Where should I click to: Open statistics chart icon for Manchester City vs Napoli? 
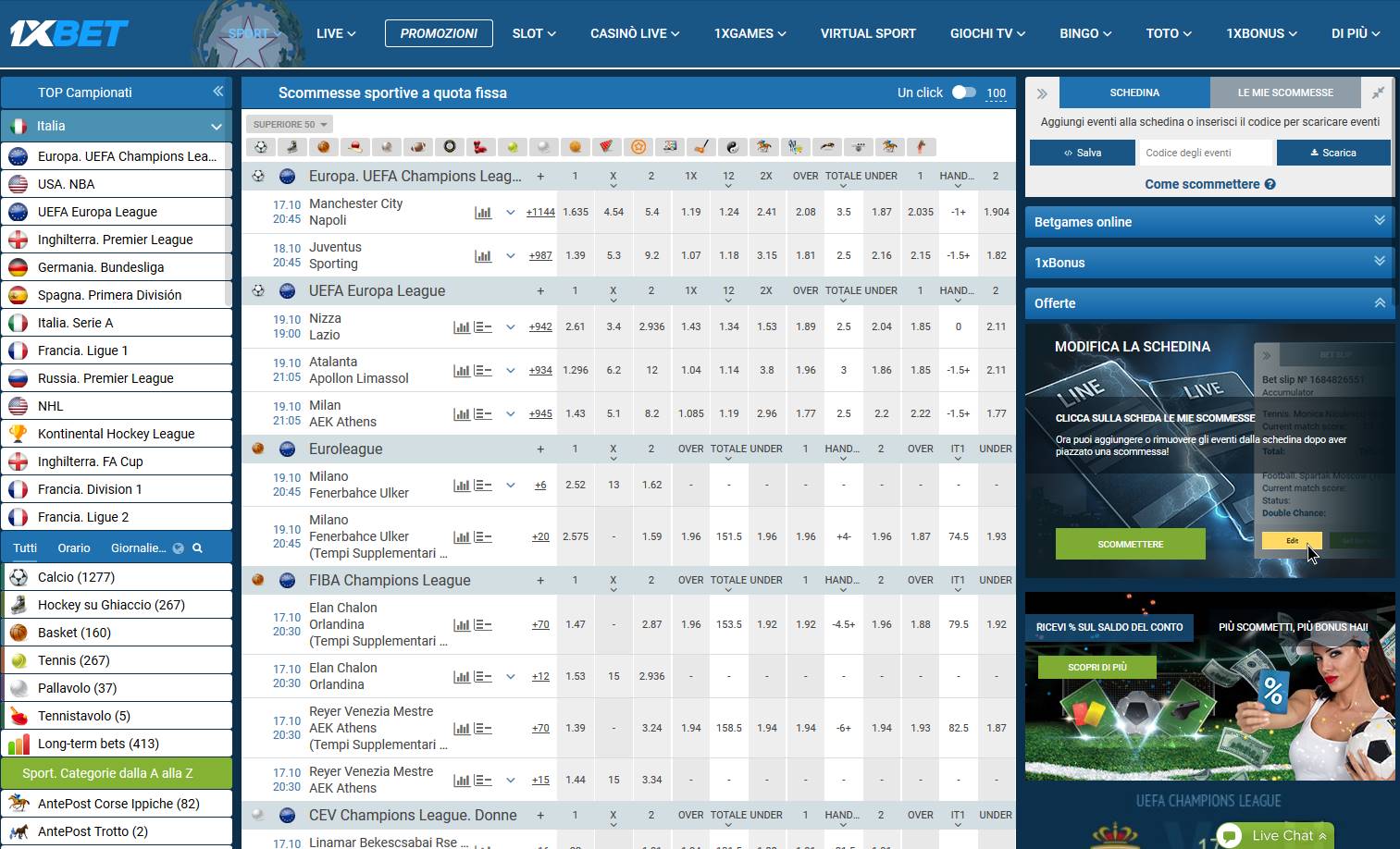pyautogui.click(x=483, y=213)
